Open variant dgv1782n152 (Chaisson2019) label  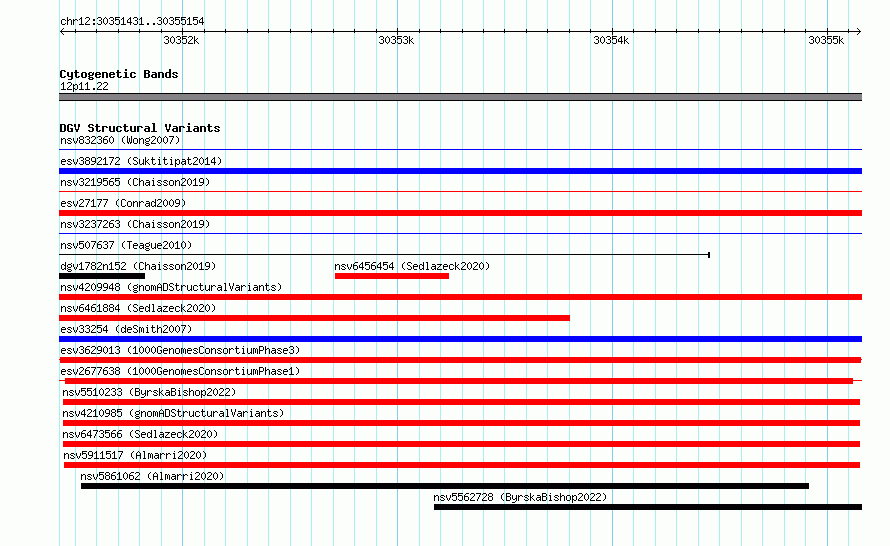point(138,266)
